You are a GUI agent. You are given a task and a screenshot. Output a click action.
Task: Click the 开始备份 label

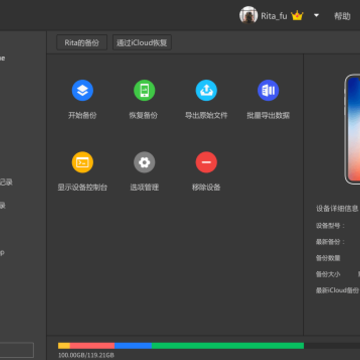[x=82, y=116]
